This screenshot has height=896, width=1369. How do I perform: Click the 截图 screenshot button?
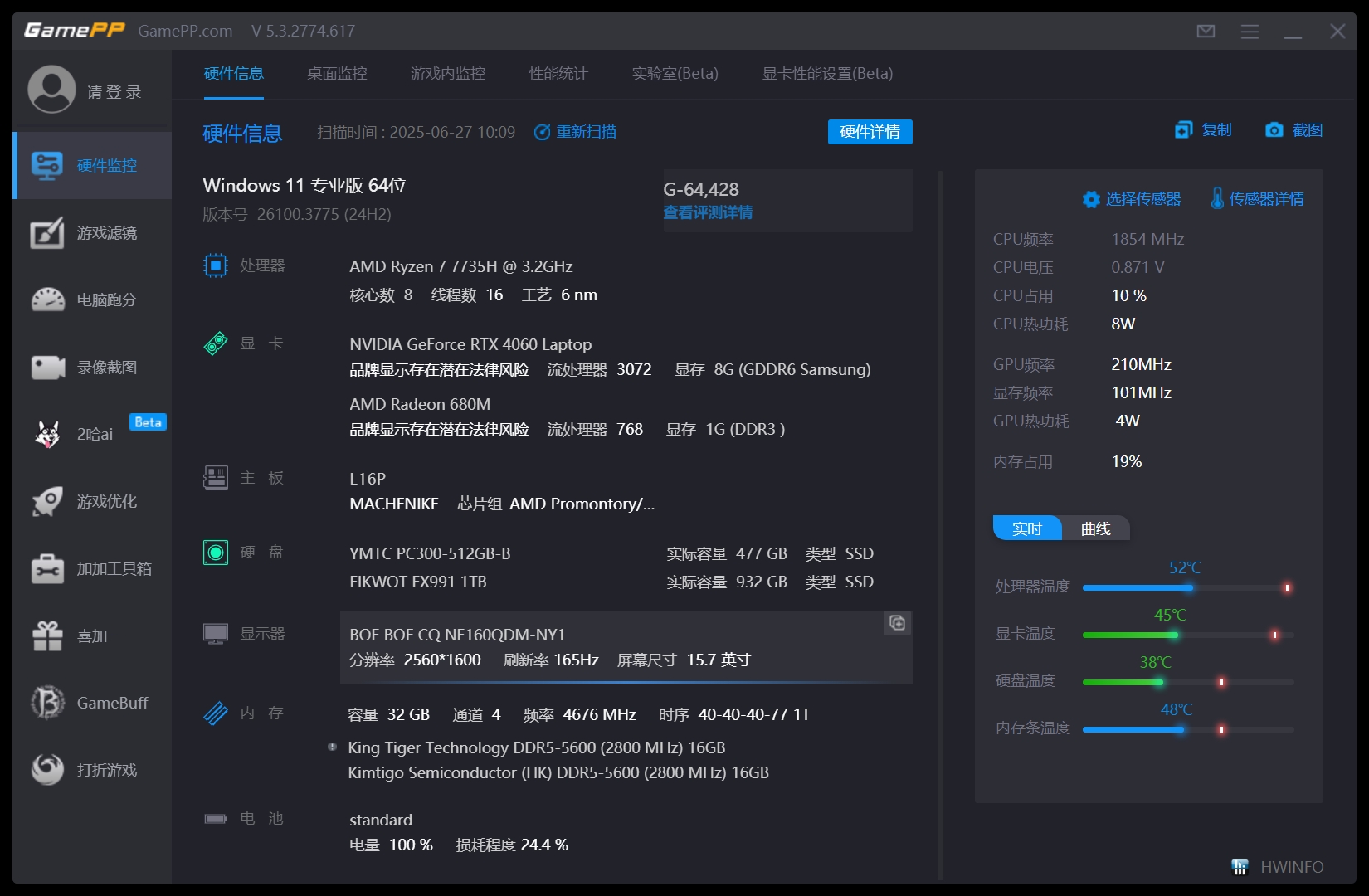tap(1293, 130)
